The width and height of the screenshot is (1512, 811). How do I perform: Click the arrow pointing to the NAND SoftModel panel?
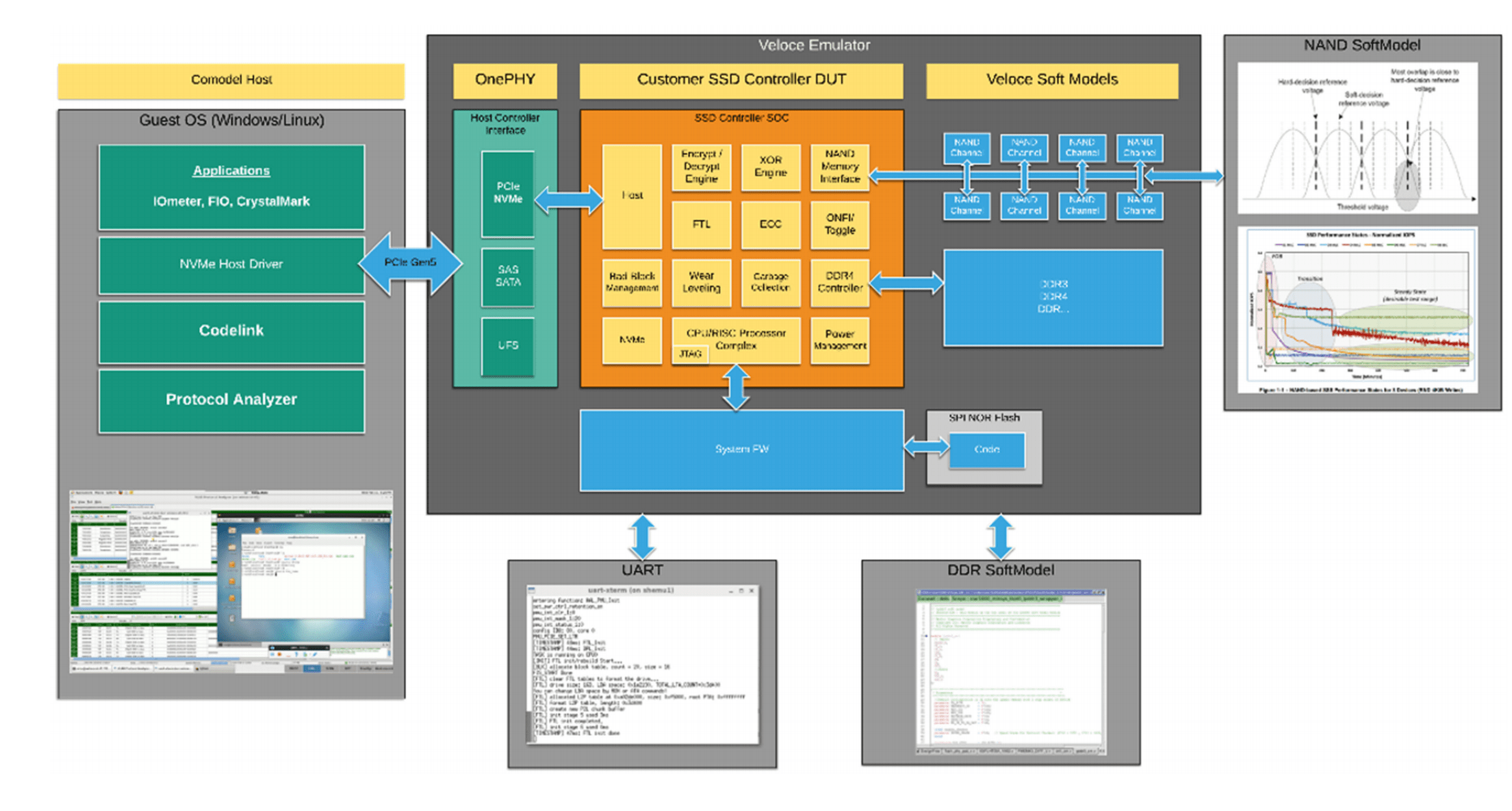[x=1184, y=177]
